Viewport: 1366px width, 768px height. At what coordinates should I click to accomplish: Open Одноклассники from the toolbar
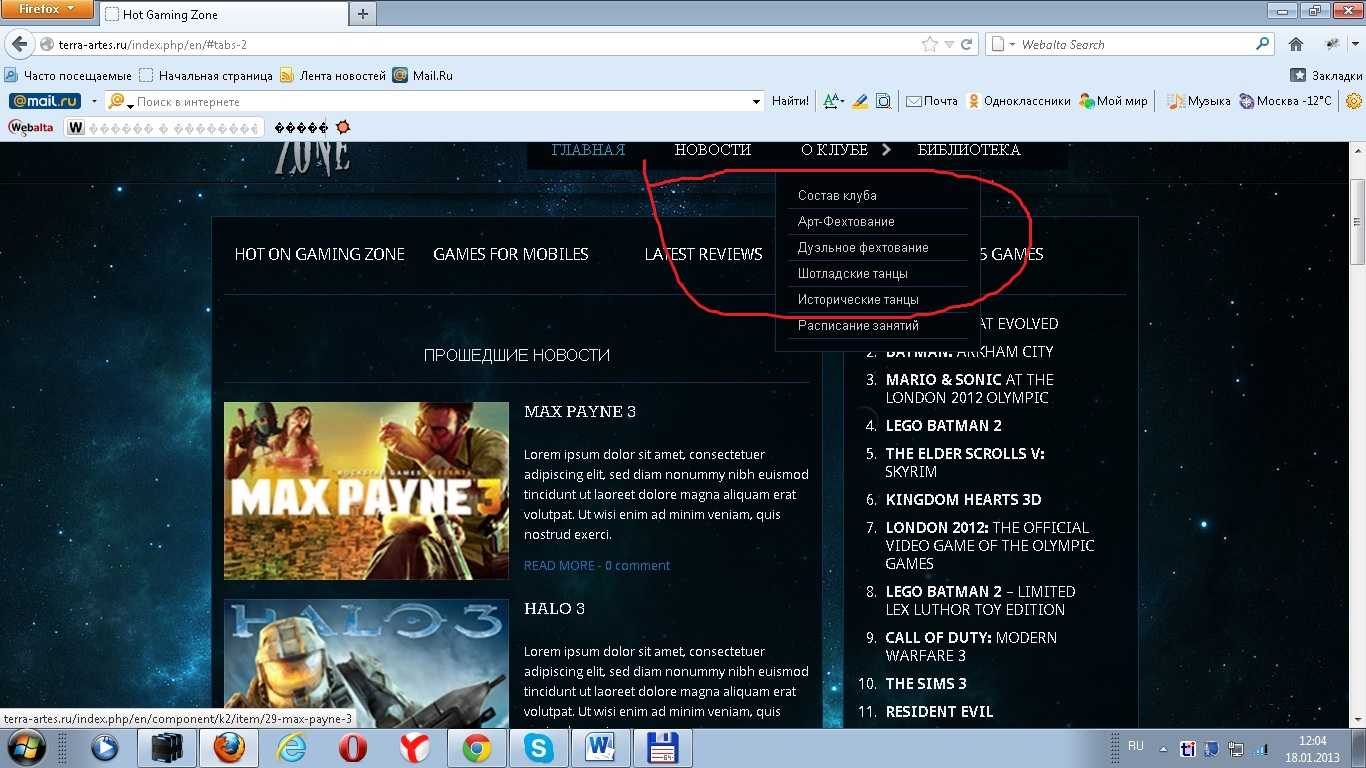point(1018,101)
